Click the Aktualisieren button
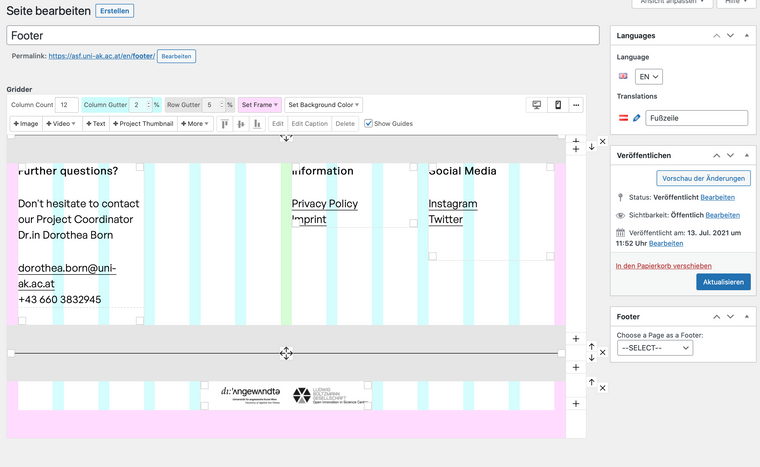 tap(722, 282)
